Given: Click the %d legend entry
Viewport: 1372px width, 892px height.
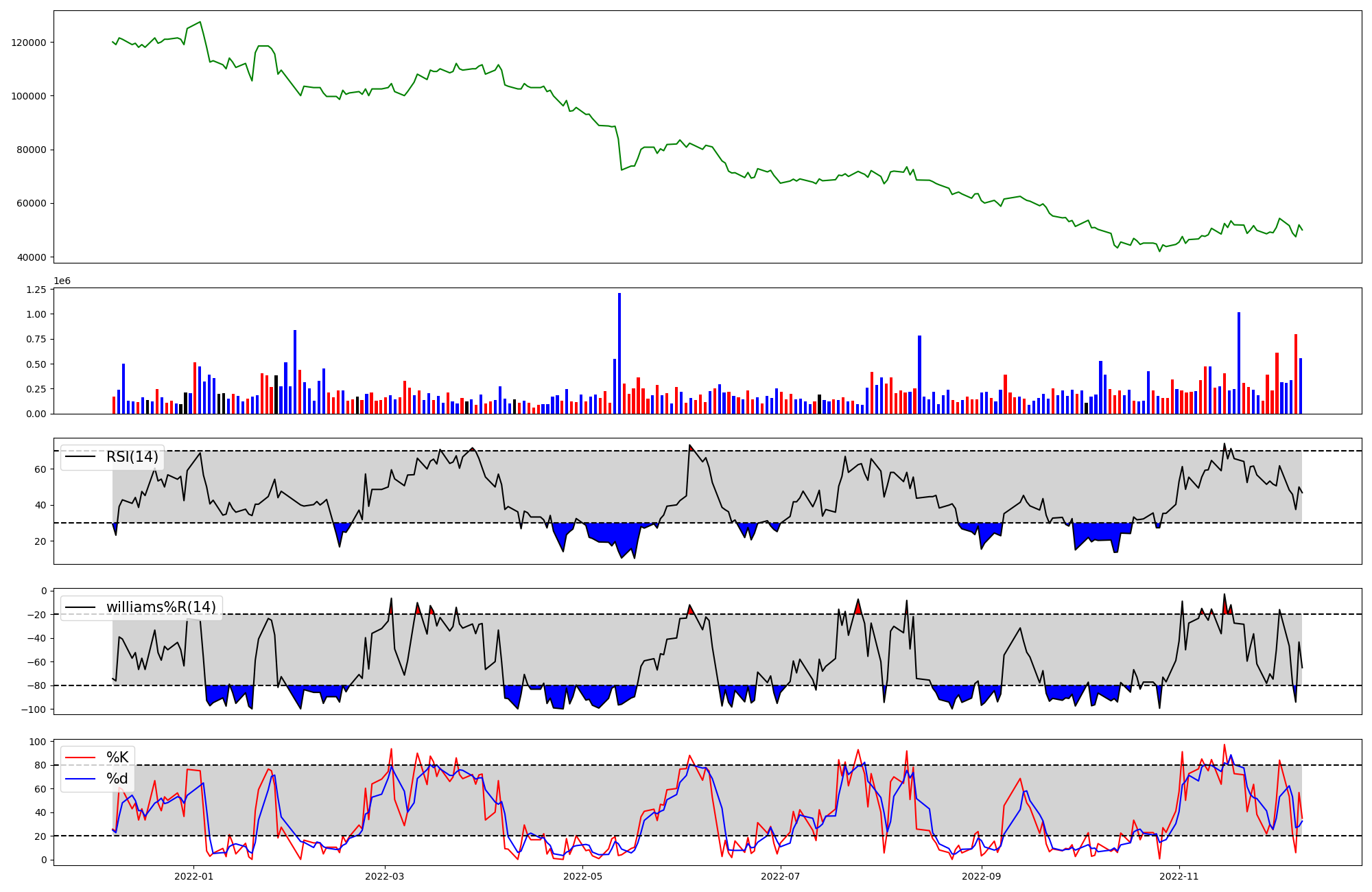Looking at the screenshot, I should (x=117, y=779).
